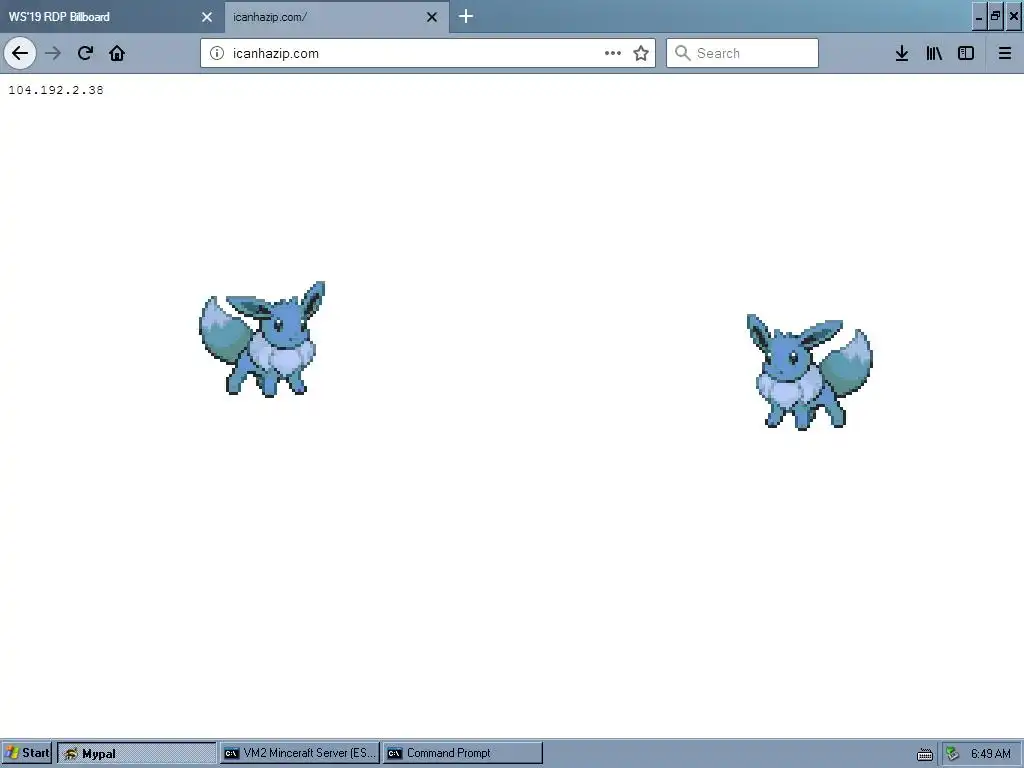Click the on-screen keyboard tray icon

click(x=925, y=754)
